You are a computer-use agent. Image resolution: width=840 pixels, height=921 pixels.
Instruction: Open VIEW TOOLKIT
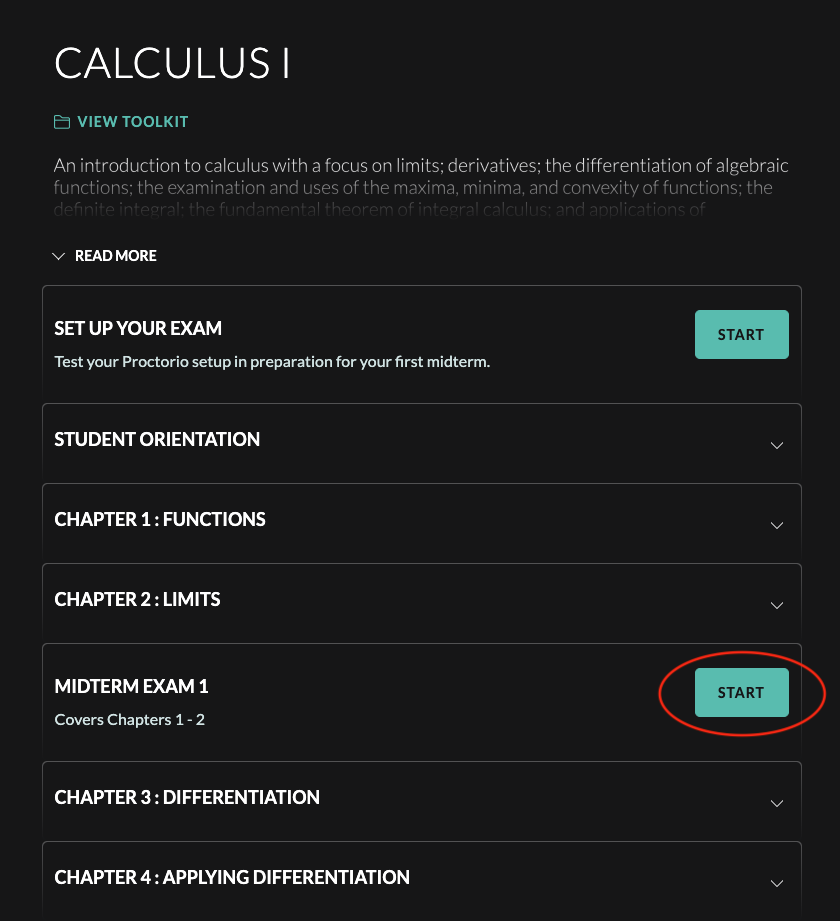(132, 121)
